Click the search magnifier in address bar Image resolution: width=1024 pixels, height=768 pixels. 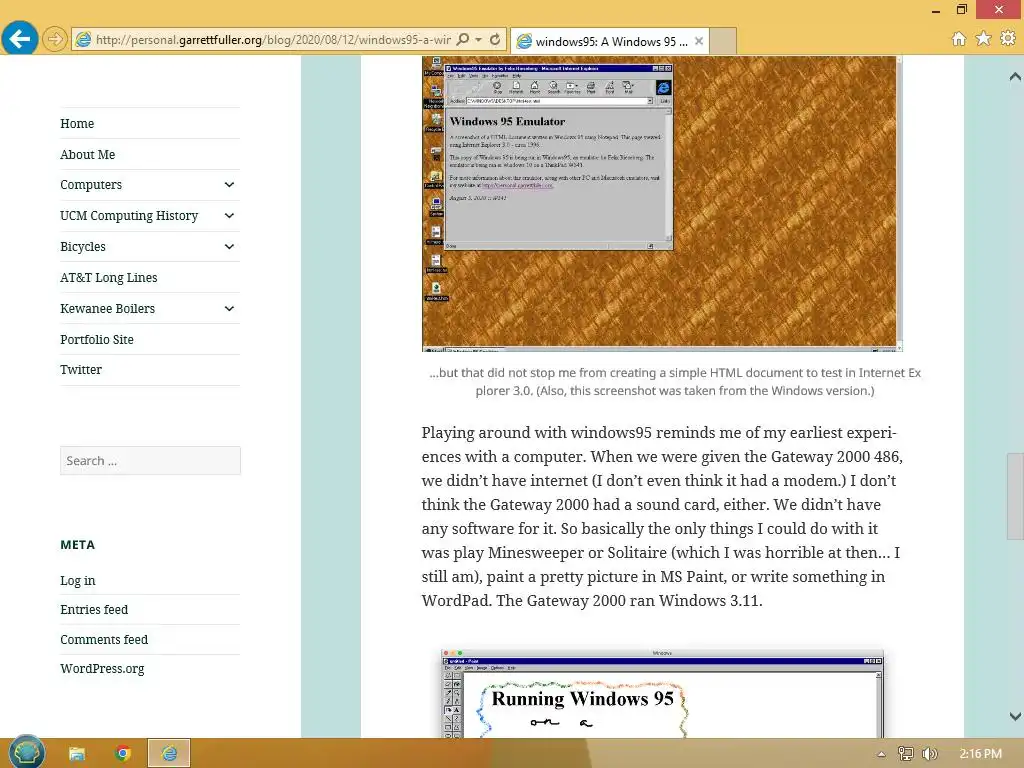point(462,40)
